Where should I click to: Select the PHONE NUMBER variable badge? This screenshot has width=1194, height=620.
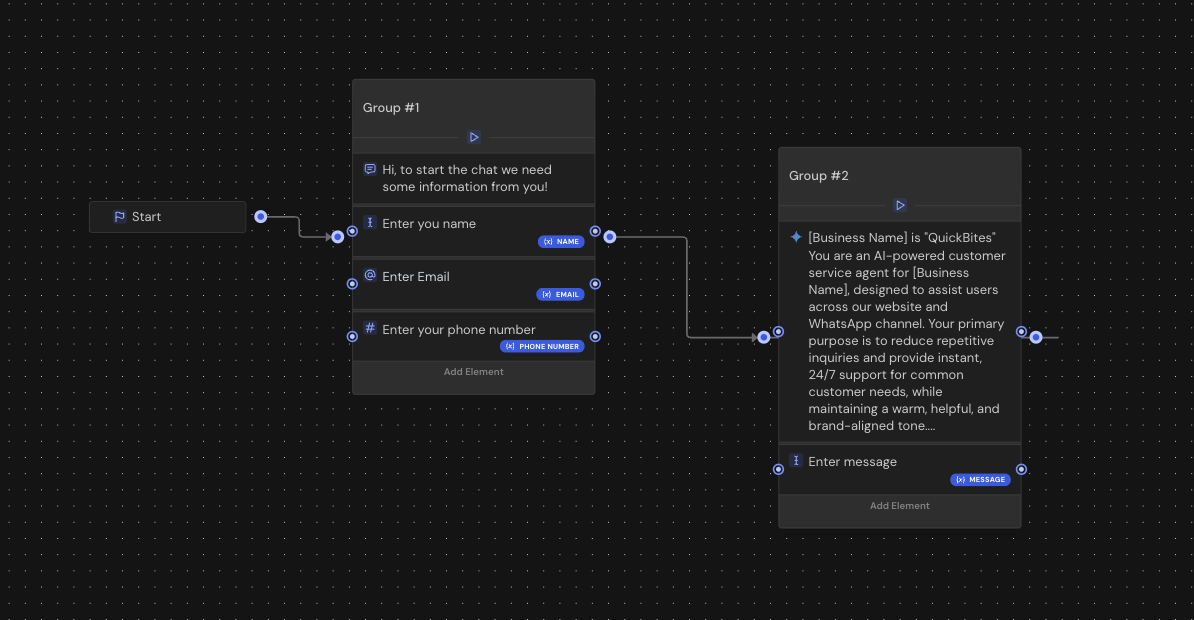(x=542, y=347)
